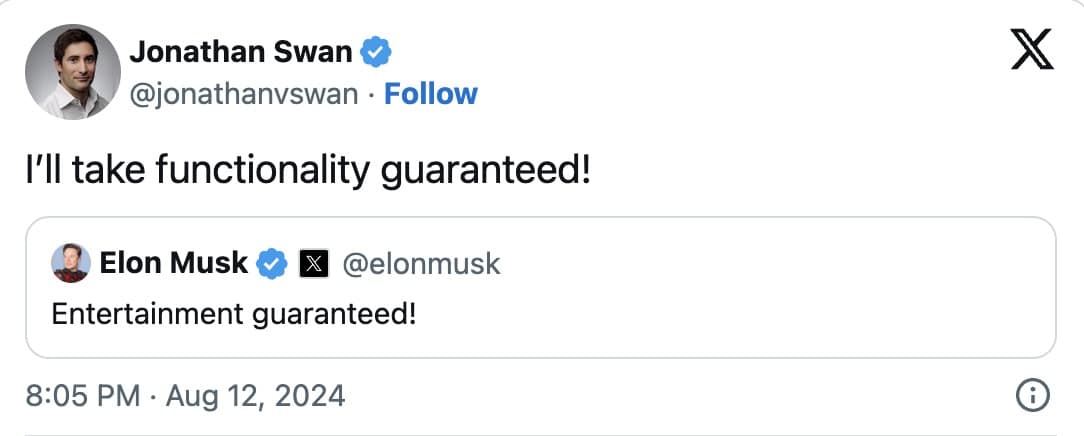Open Elon Musk's small avatar

(x=72, y=263)
